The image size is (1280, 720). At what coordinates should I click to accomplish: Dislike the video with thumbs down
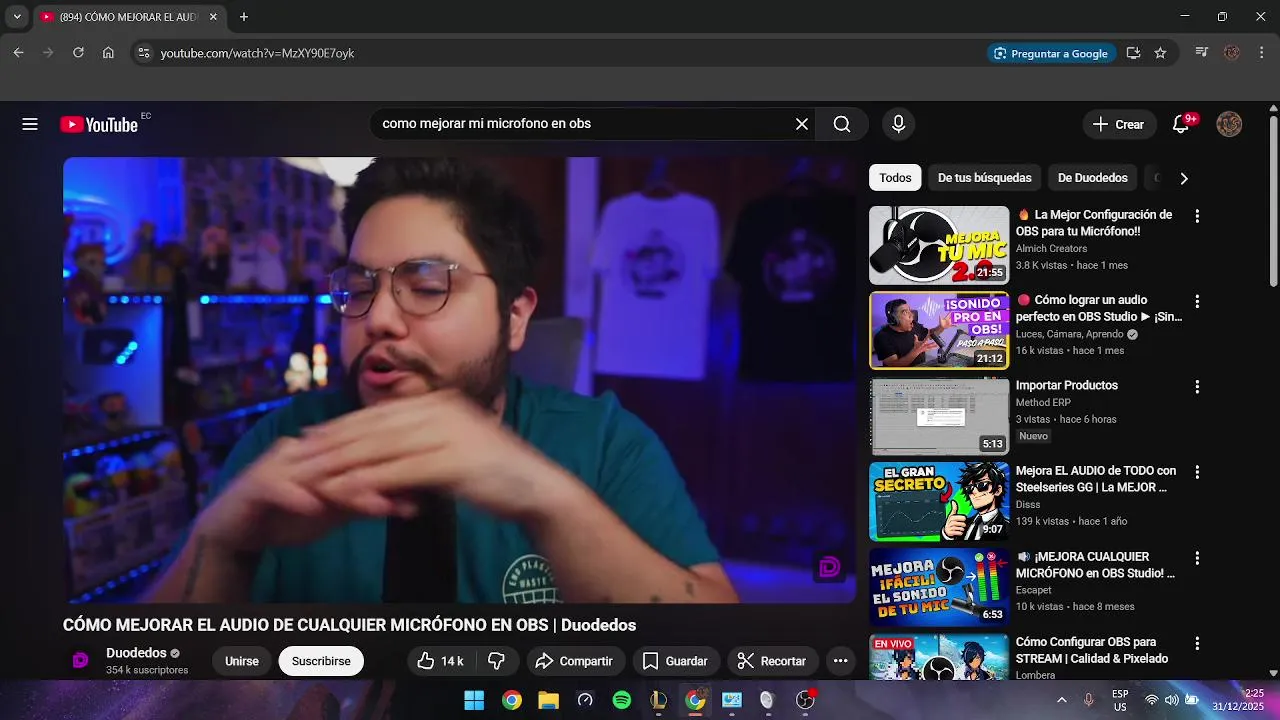[x=496, y=661]
